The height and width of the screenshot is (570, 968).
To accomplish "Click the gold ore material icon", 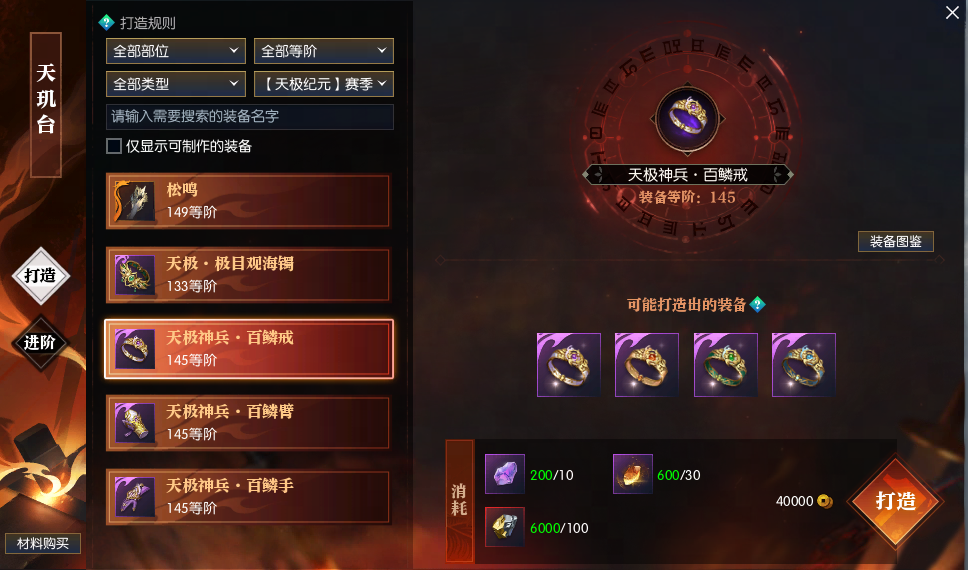I will [504, 527].
